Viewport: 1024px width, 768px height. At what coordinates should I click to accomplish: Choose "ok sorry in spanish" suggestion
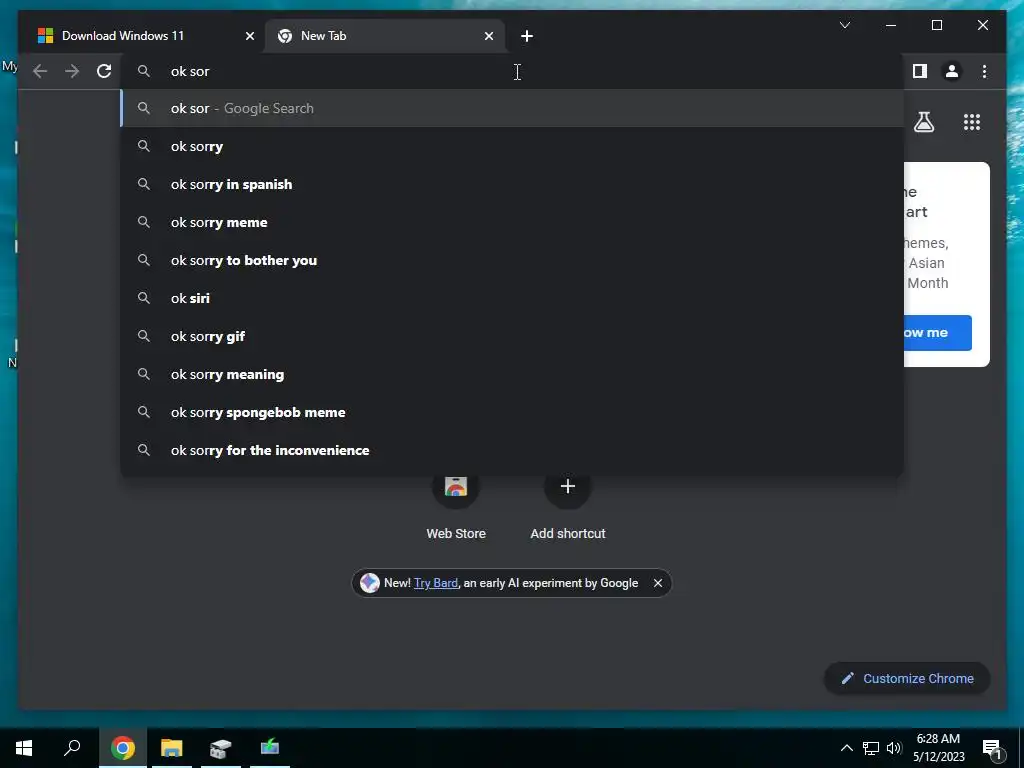[512, 184]
